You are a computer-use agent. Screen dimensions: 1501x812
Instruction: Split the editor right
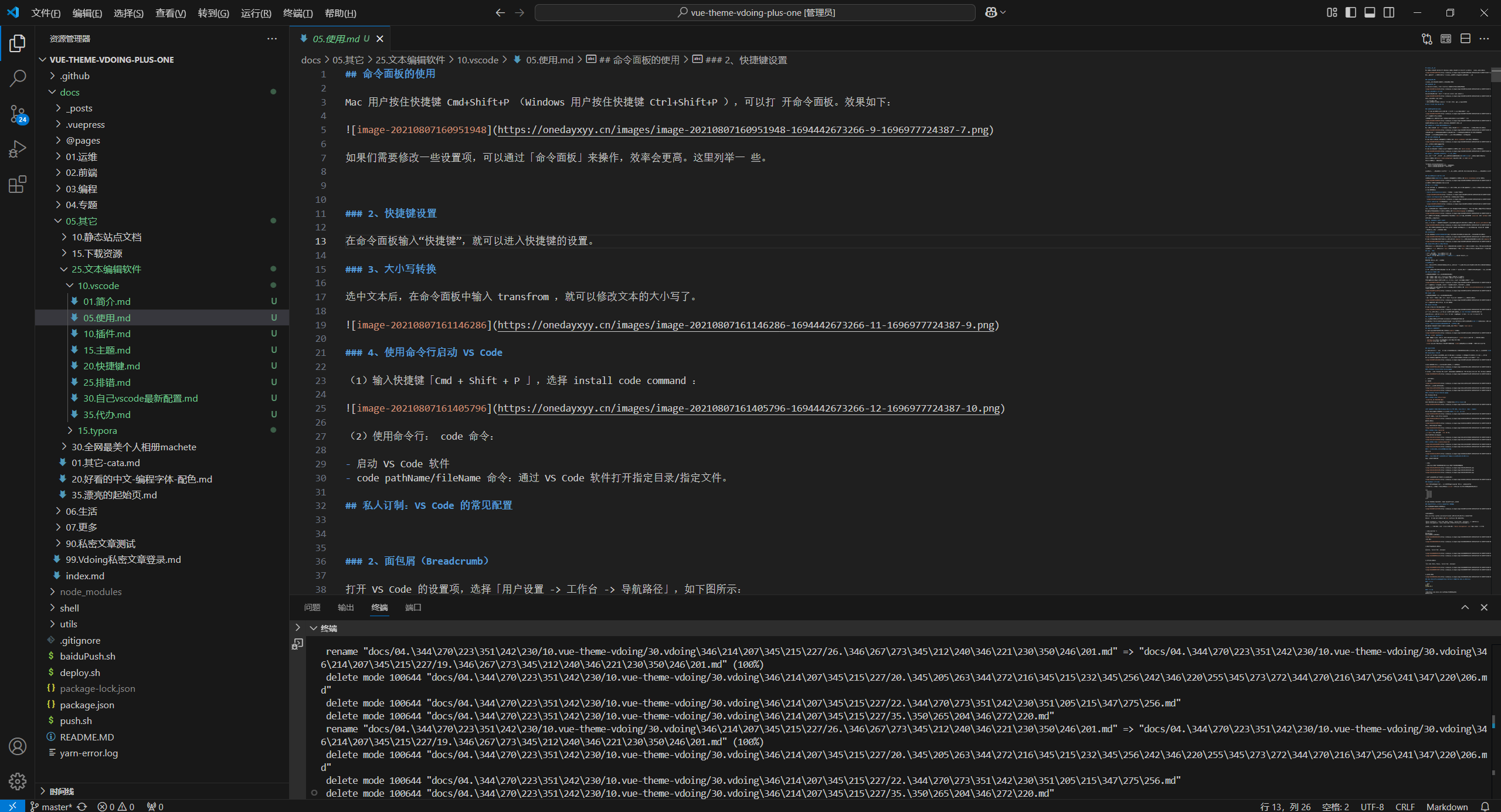1465,39
